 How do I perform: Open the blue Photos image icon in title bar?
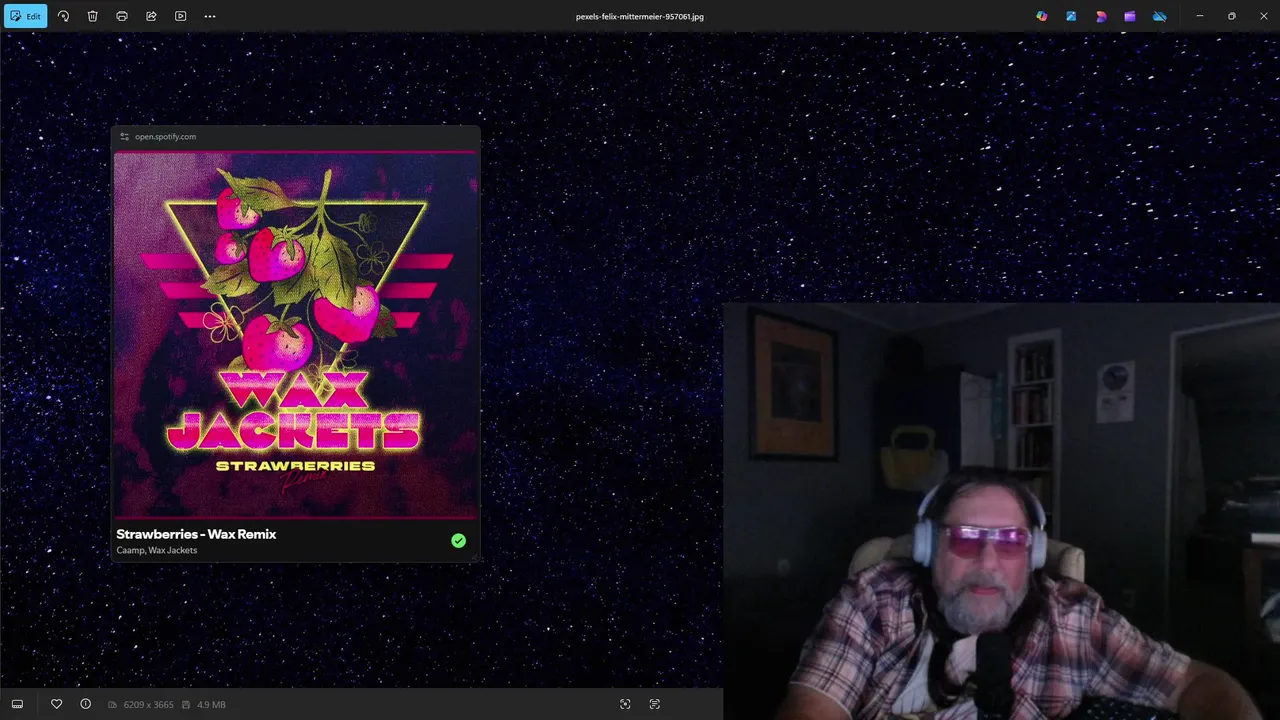[x=1071, y=16]
